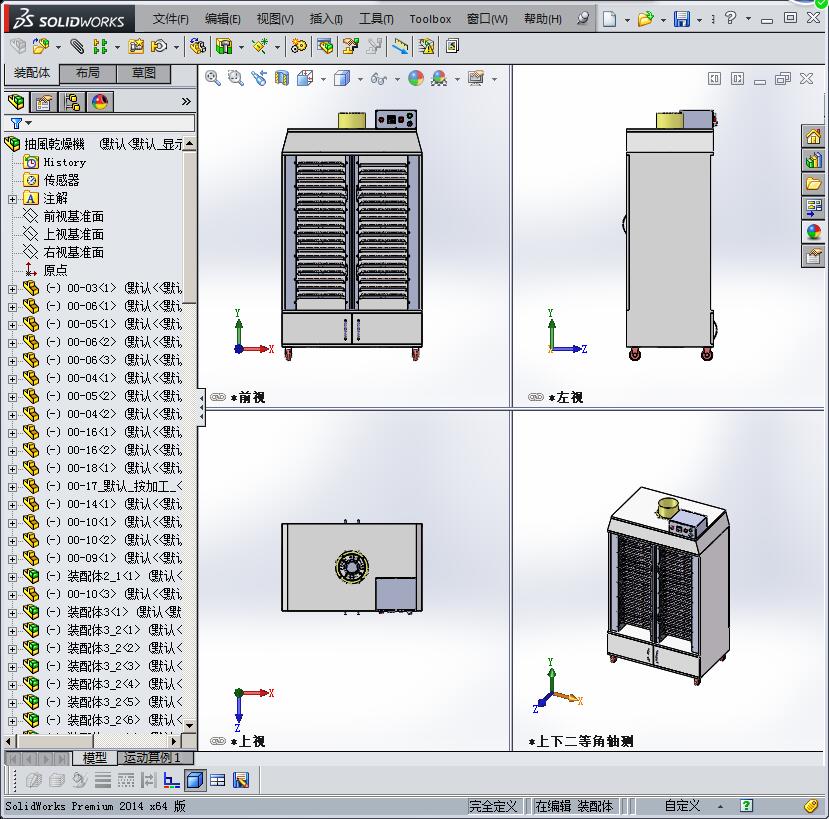Toggle the link views icon beside 前视 label

pyautogui.click(x=218, y=397)
